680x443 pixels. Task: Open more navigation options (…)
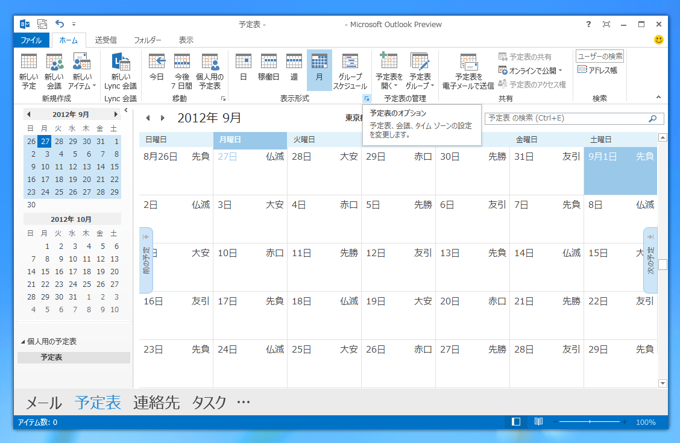coord(243,403)
